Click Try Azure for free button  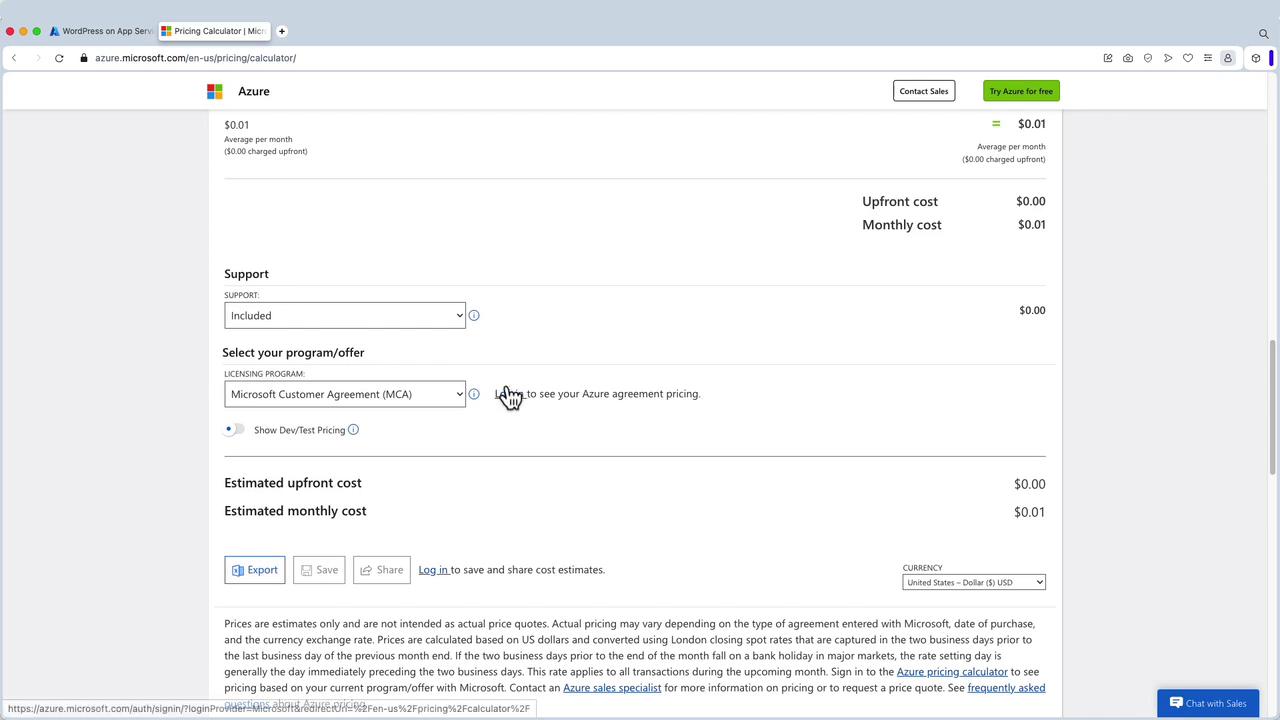pyautogui.click(x=1021, y=91)
